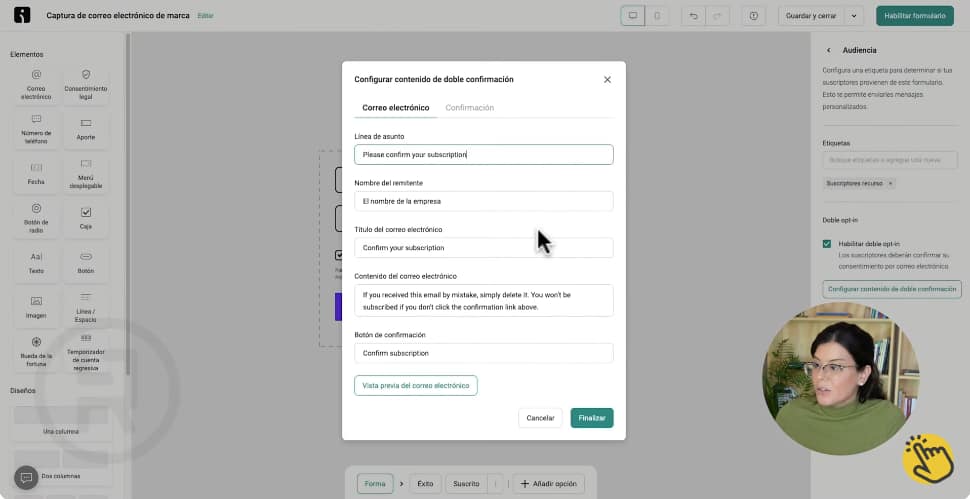970x499 pixels.
Task: Add the Imagen element
Action: pyautogui.click(x=36, y=307)
